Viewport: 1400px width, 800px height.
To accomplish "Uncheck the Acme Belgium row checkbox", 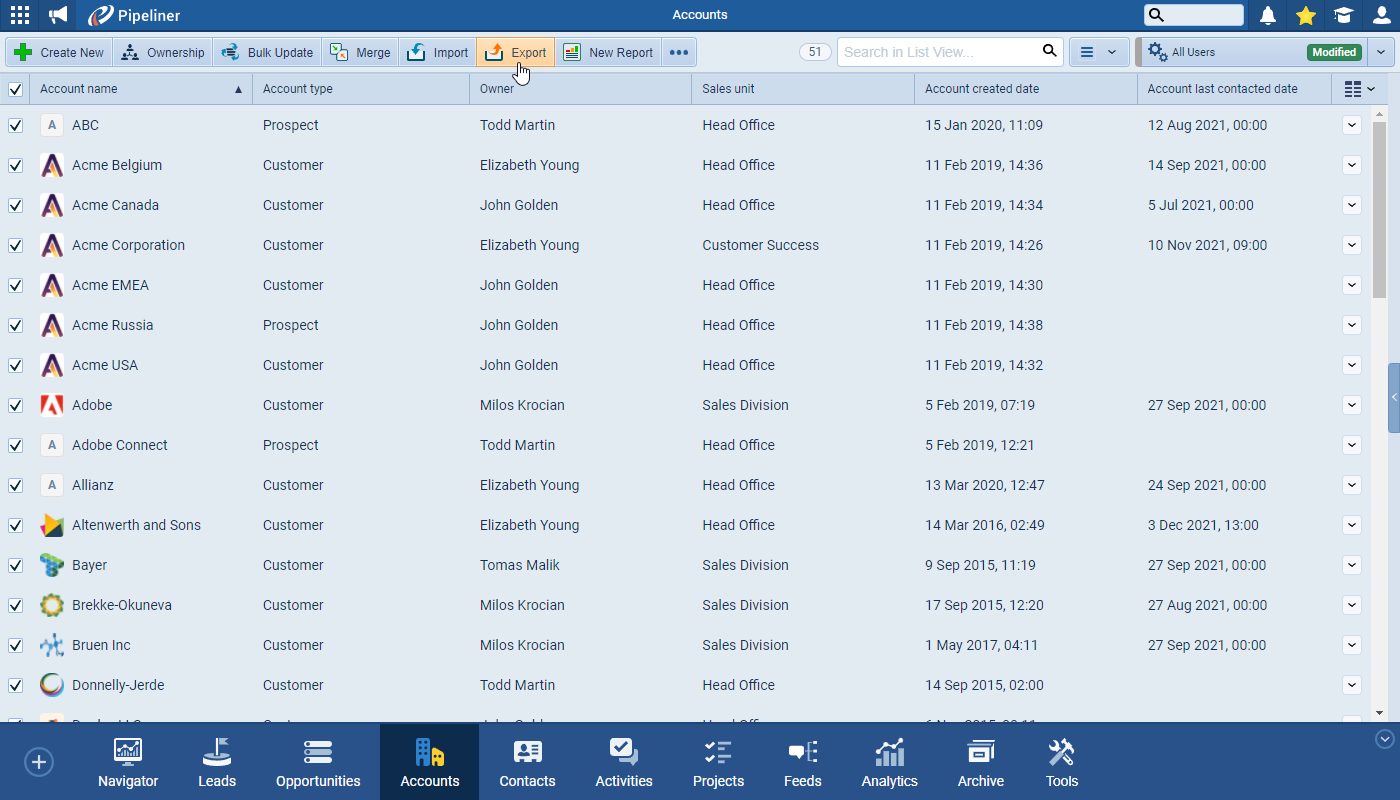I will click(x=15, y=165).
